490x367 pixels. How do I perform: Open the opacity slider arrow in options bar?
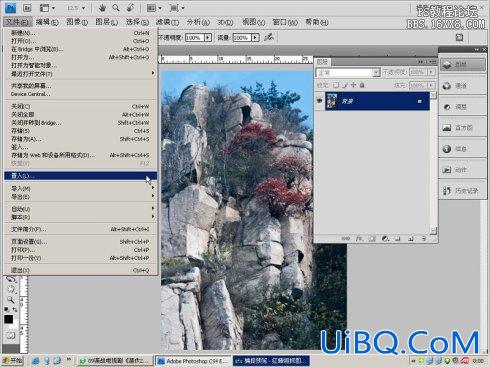(x=208, y=37)
